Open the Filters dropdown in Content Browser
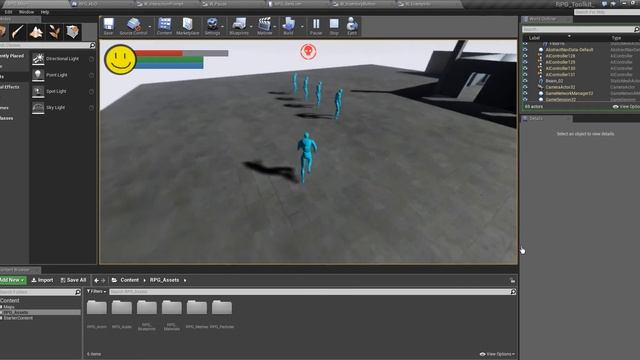Viewport: 640px width, 360px height. coord(96,291)
